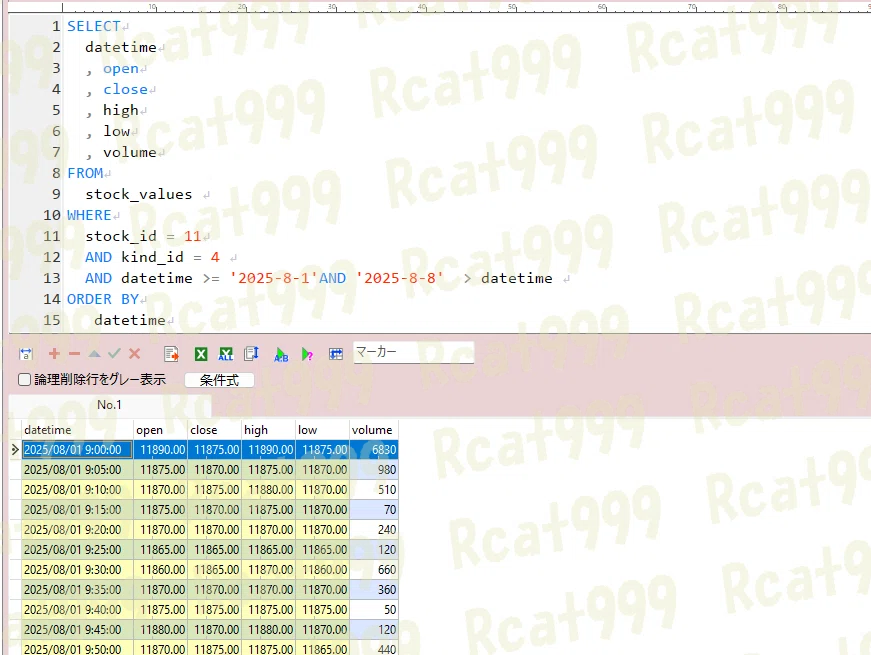Place cursor on ORDER BY line 14
Image resolution: width=871 pixels, height=655 pixels.
point(103,299)
